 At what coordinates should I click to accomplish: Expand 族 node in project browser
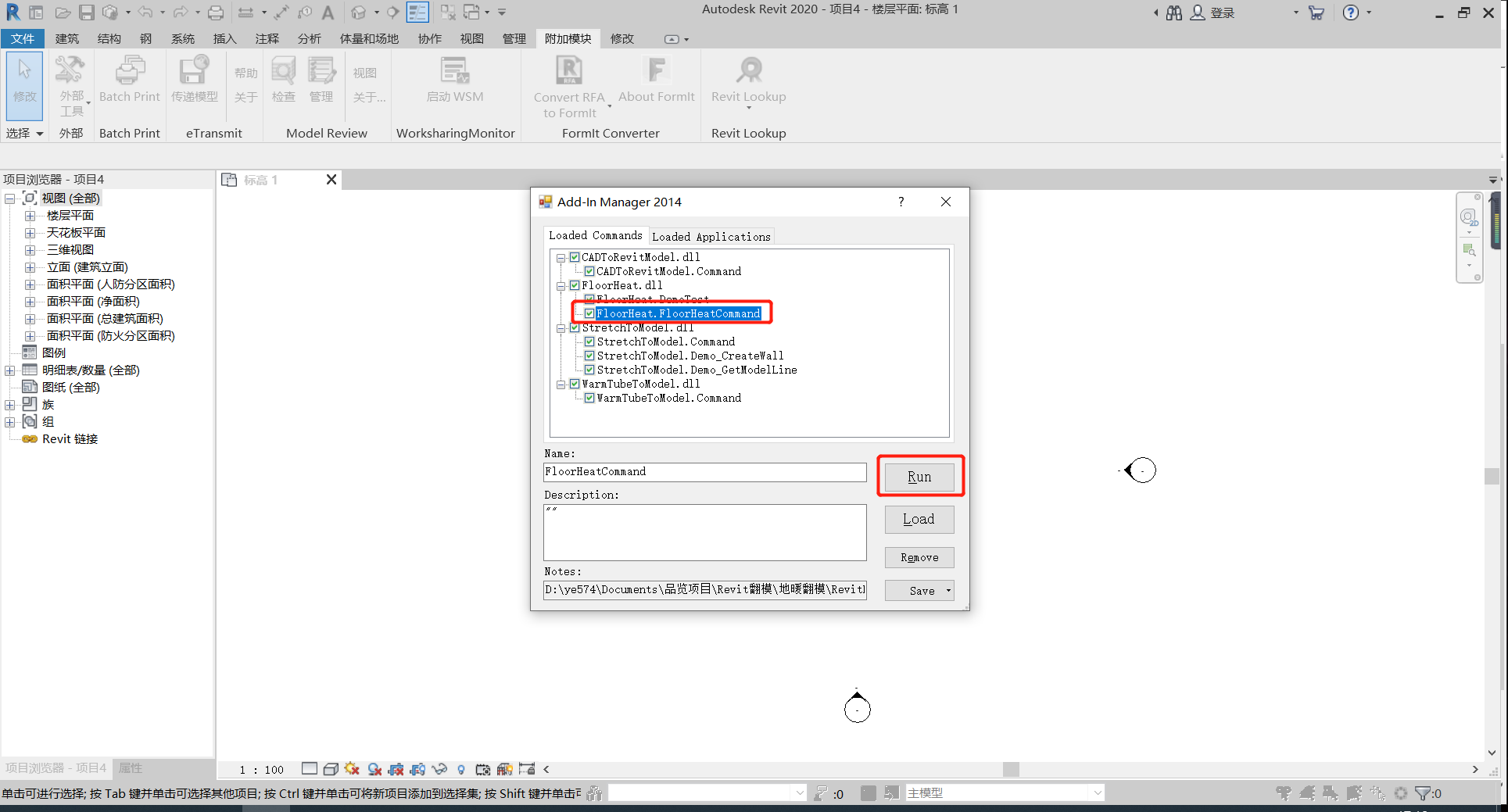pyautogui.click(x=9, y=405)
